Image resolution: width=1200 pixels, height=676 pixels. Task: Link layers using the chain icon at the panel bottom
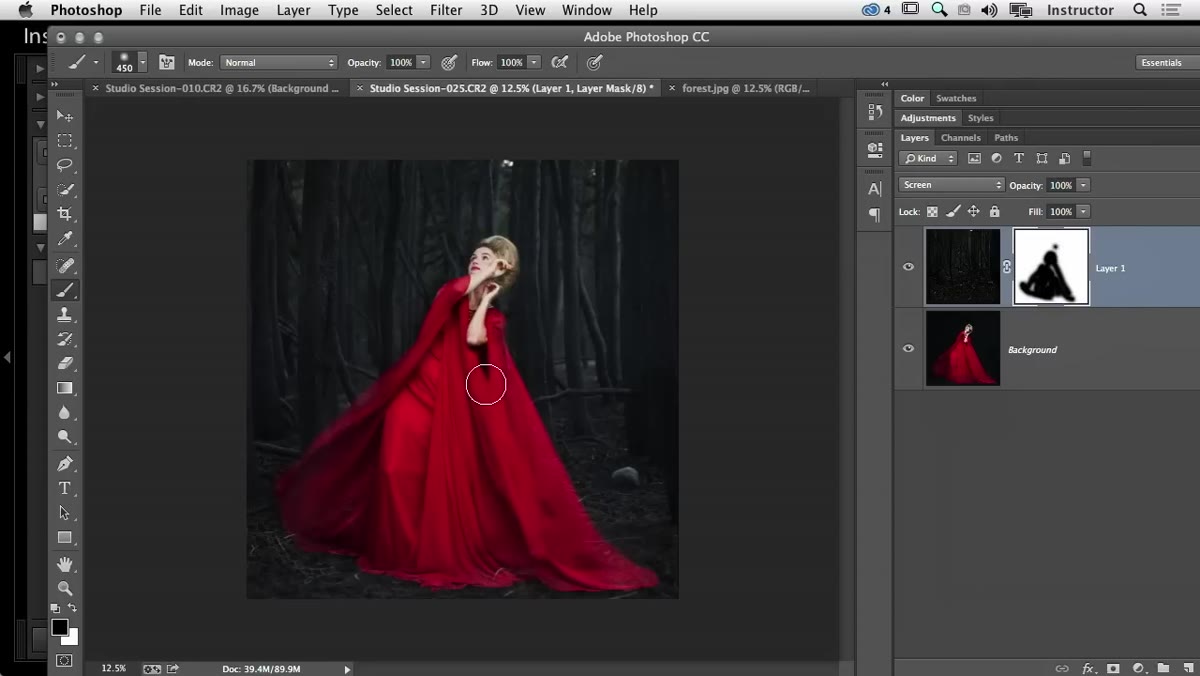pyautogui.click(x=1062, y=668)
